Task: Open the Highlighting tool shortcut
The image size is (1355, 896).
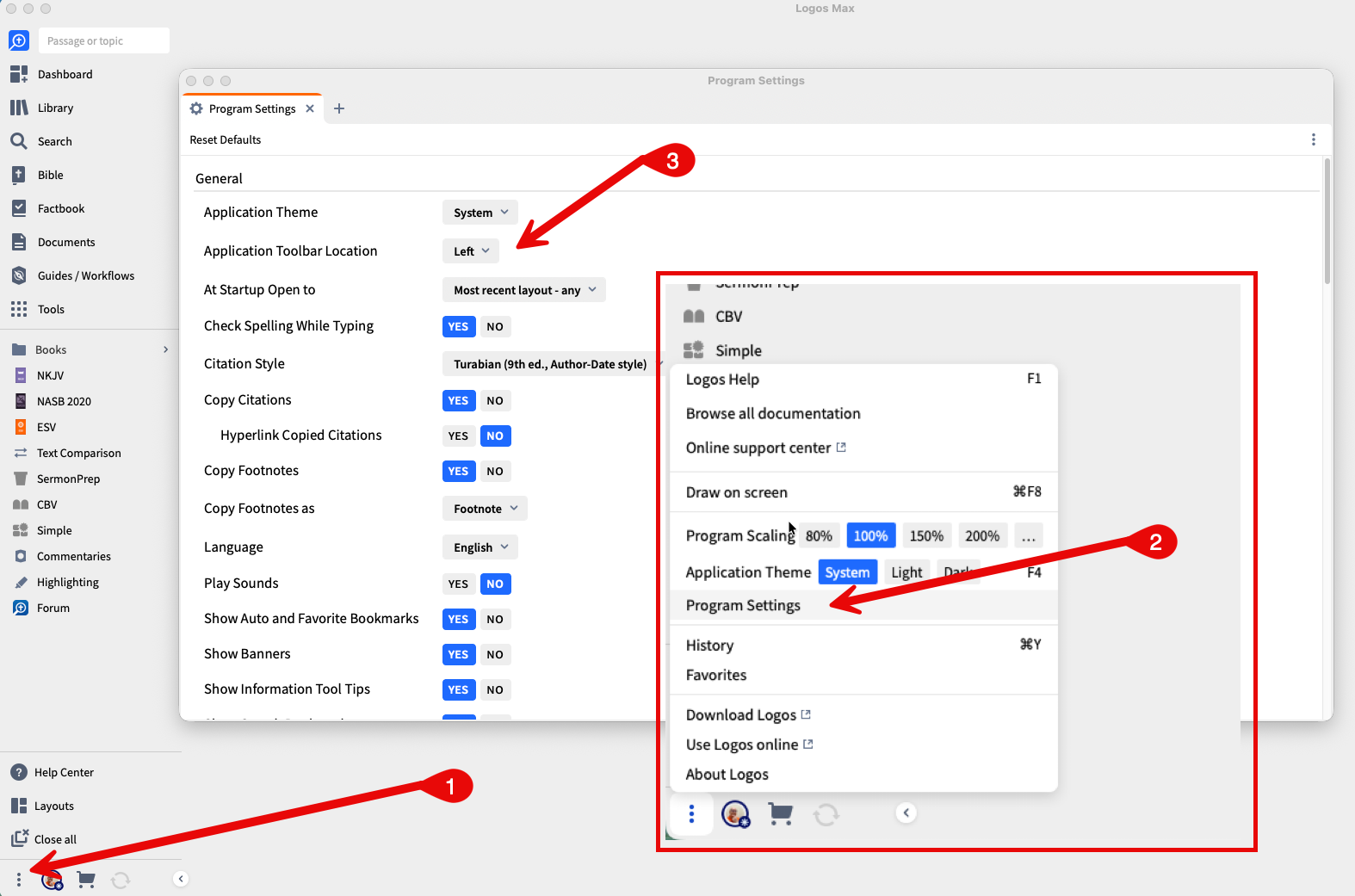Action: (67, 582)
